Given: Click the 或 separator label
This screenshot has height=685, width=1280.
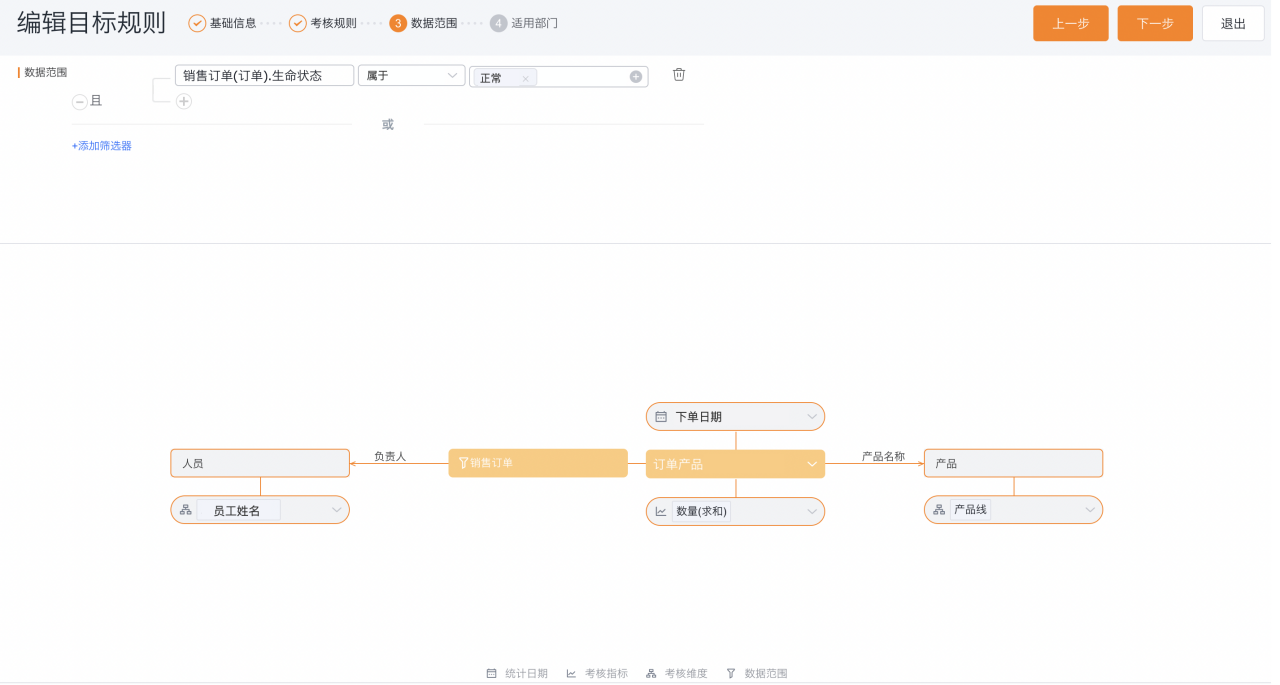Looking at the screenshot, I should pyautogui.click(x=388, y=125).
